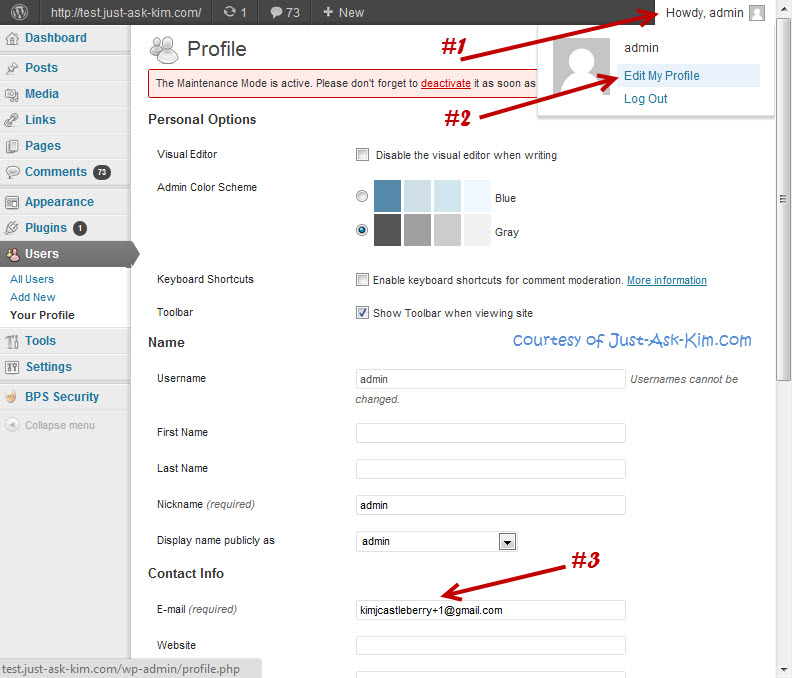Click the Website input field

coord(490,646)
